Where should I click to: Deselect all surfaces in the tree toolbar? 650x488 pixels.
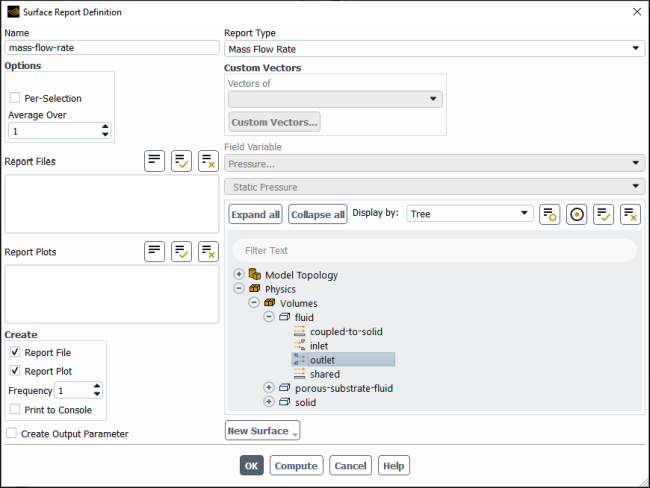click(x=630, y=214)
